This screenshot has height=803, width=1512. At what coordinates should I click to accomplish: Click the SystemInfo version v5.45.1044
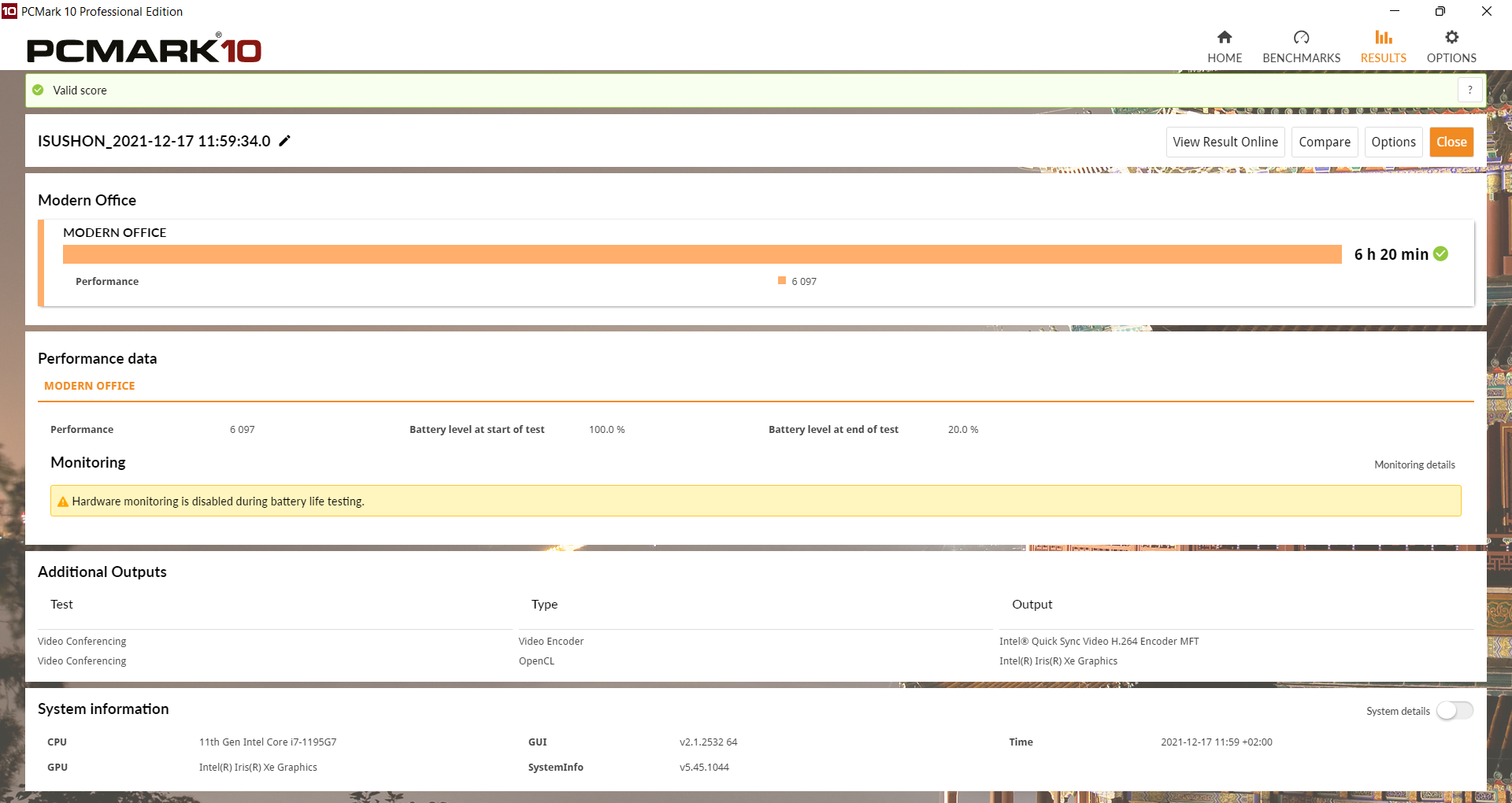tap(704, 767)
